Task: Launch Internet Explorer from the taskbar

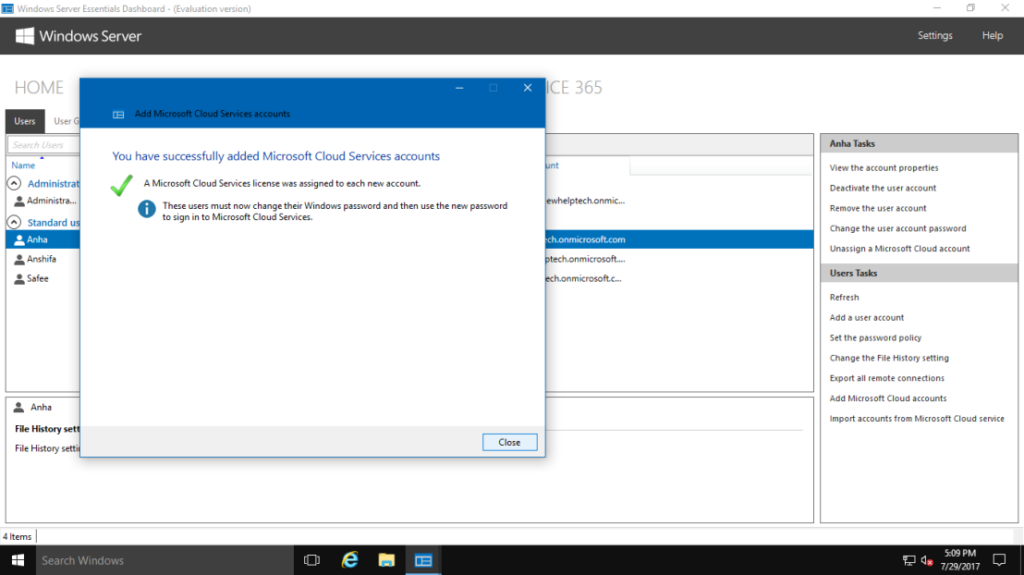Action: [350, 561]
